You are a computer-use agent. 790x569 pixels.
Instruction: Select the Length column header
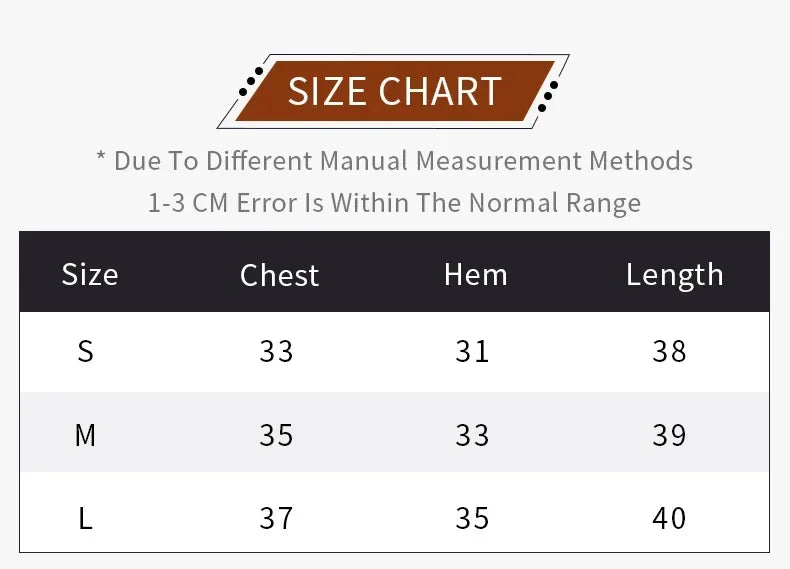tap(674, 275)
